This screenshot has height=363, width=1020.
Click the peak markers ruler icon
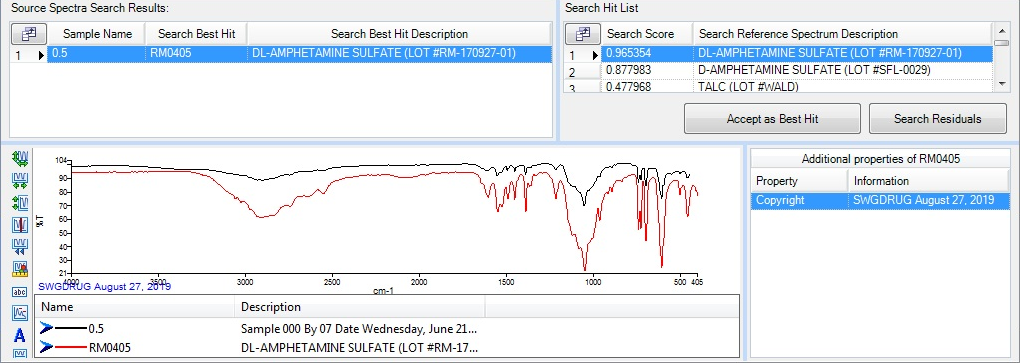[x=20, y=269]
